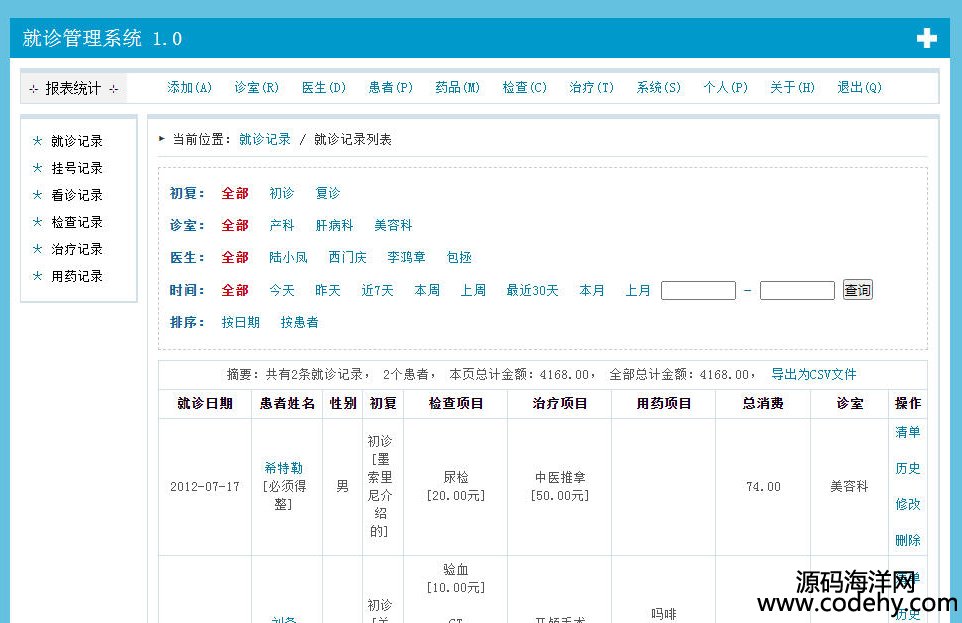The width and height of the screenshot is (962, 623).
Task: Click the 就诊记录 breadcrumb link
Action: (x=265, y=139)
